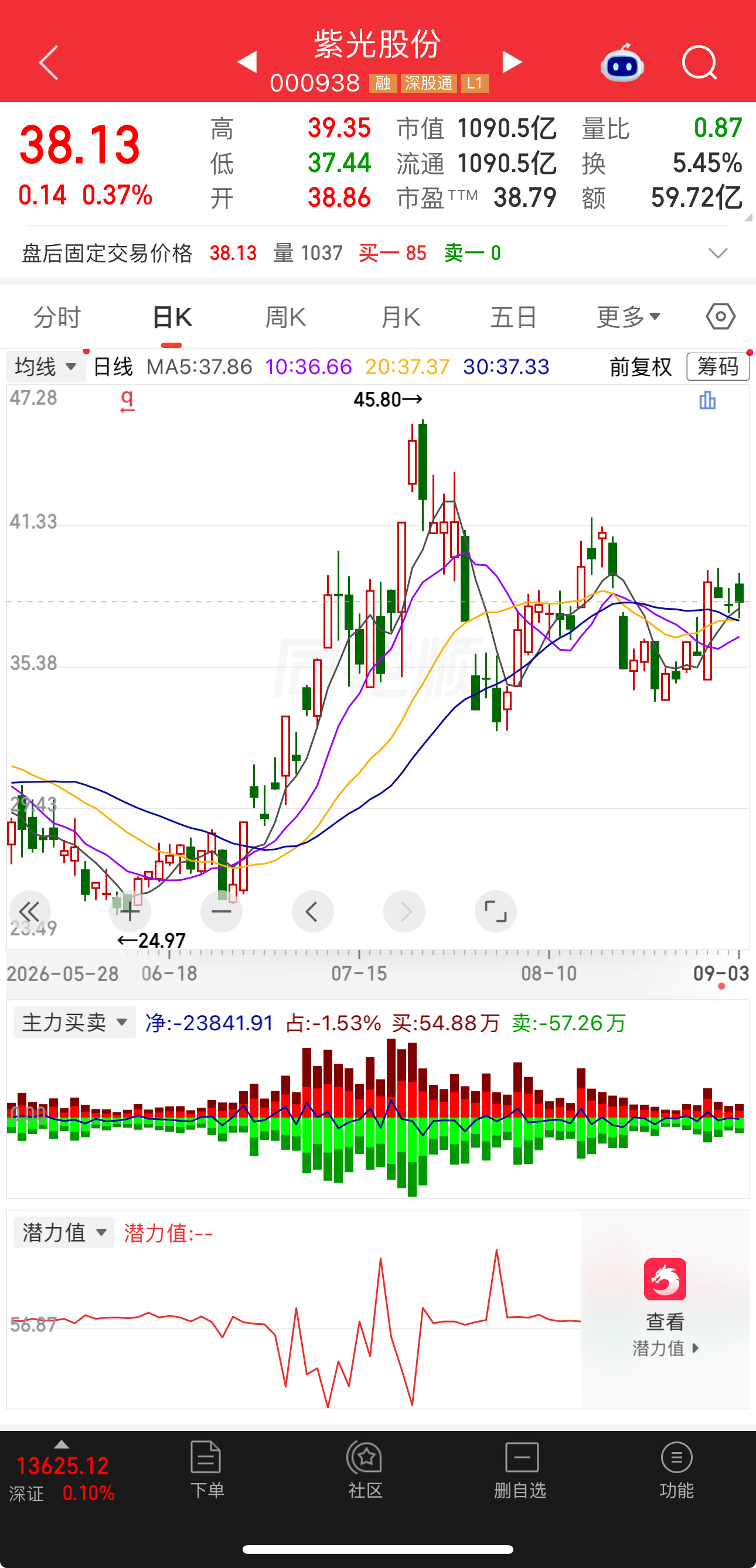
Task: Click the blue bar chart icon
Action: click(707, 401)
